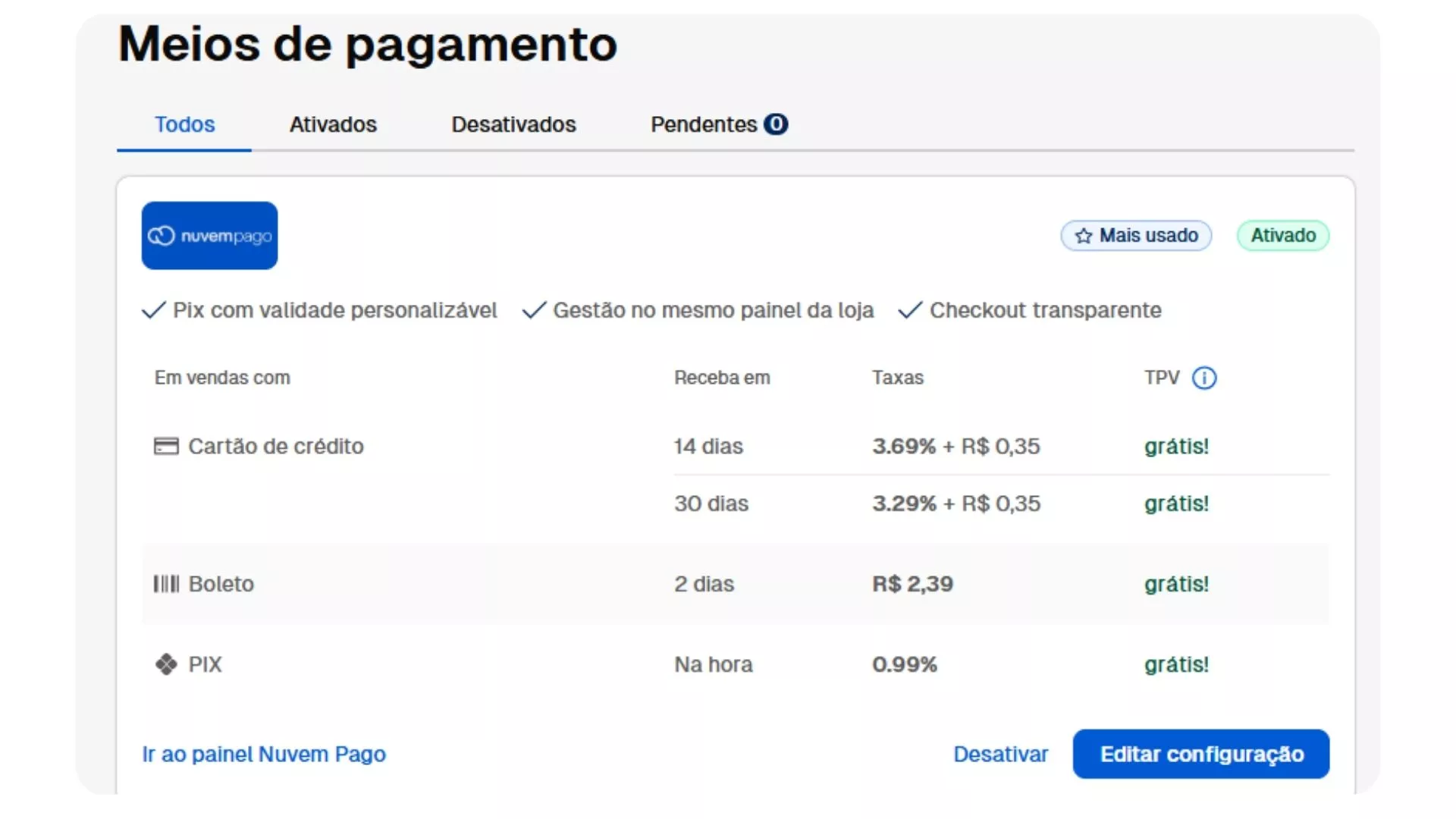
Task: Click the Ativado status badge
Action: [x=1282, y=235]
